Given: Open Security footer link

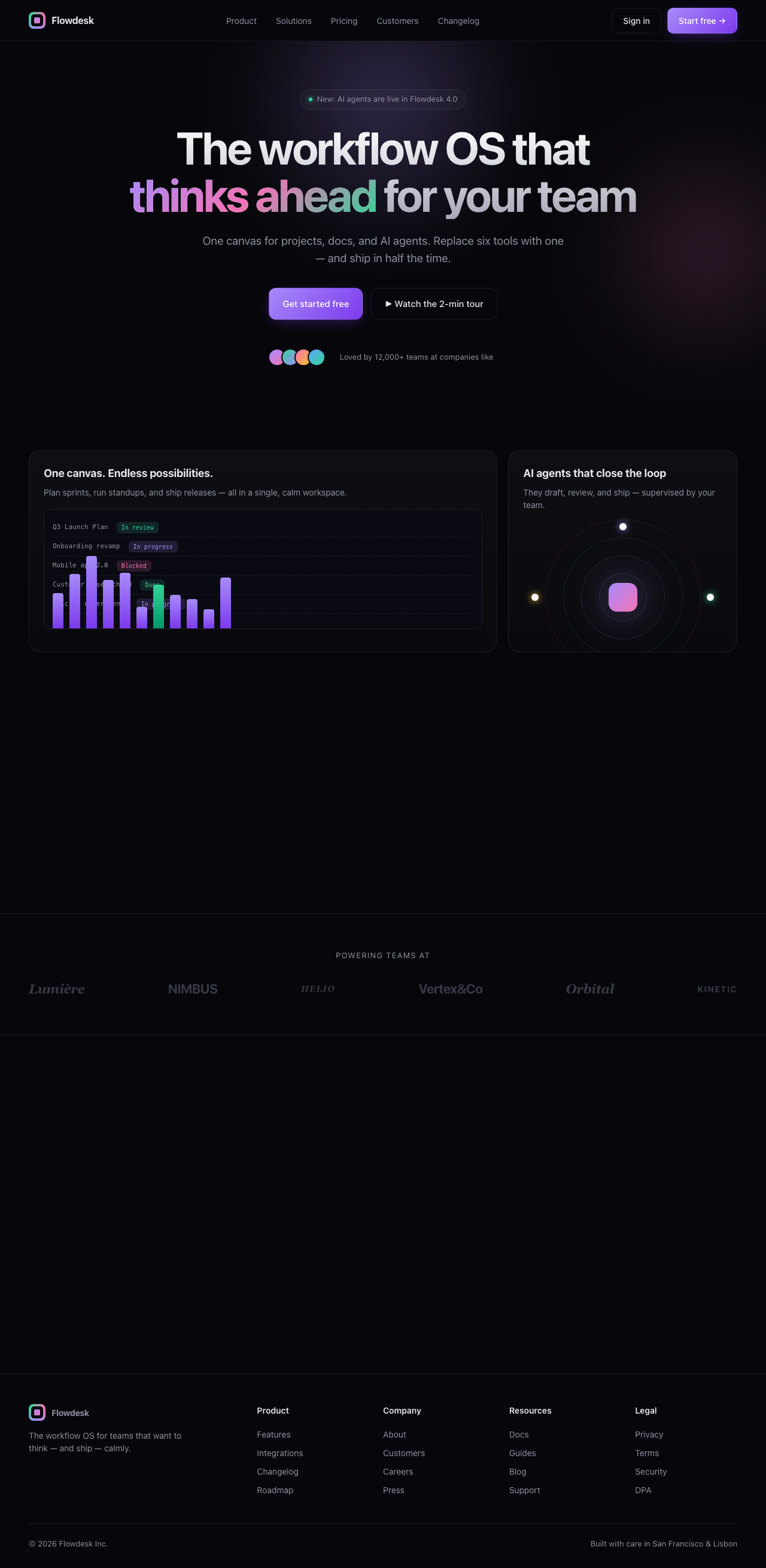Looking at the screenshot, I should tap(651, 1472).
